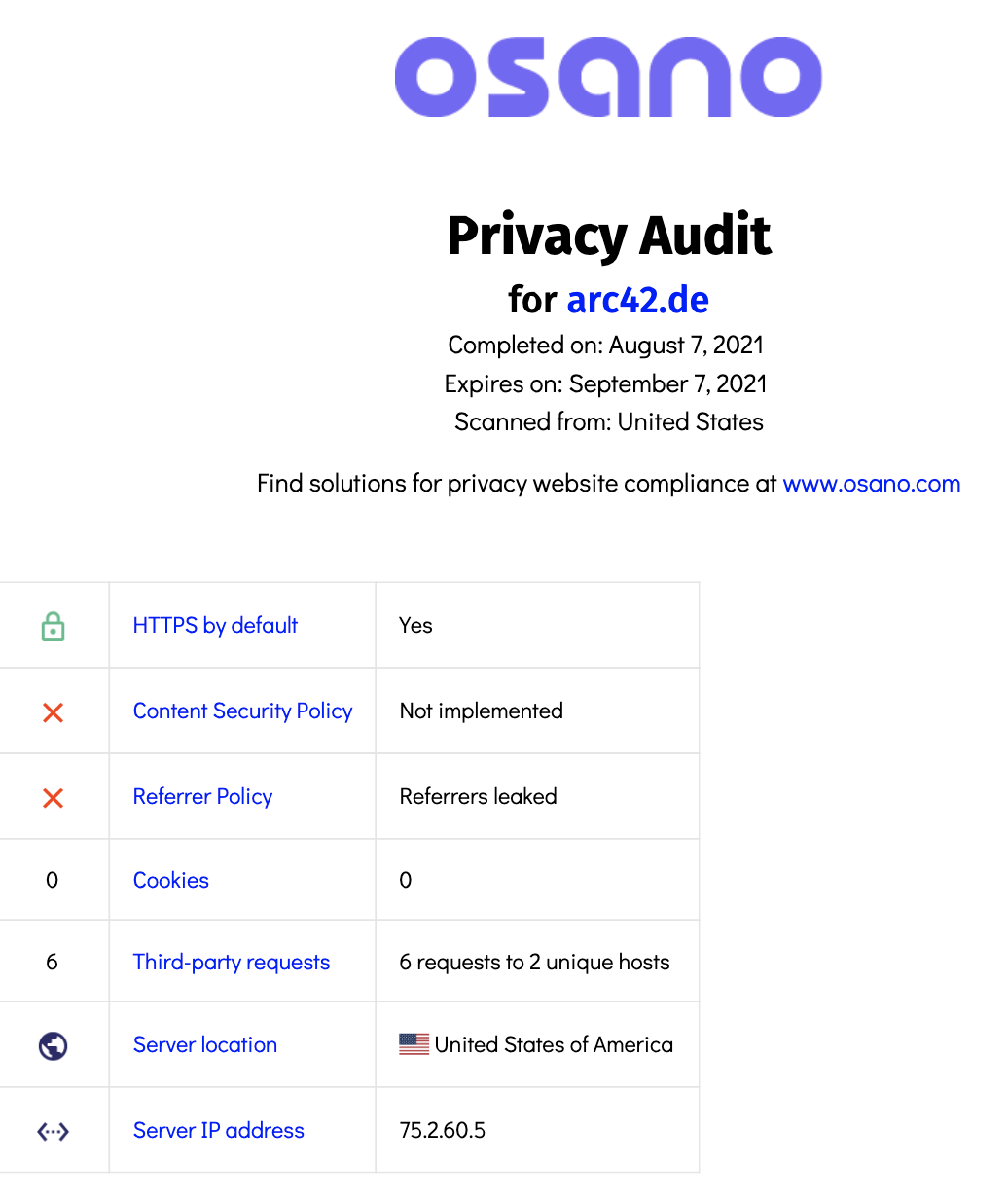This screenshot has height=1203, width=1008.
Task: Visit the www.osano.com link
Action: click(871, 484)
